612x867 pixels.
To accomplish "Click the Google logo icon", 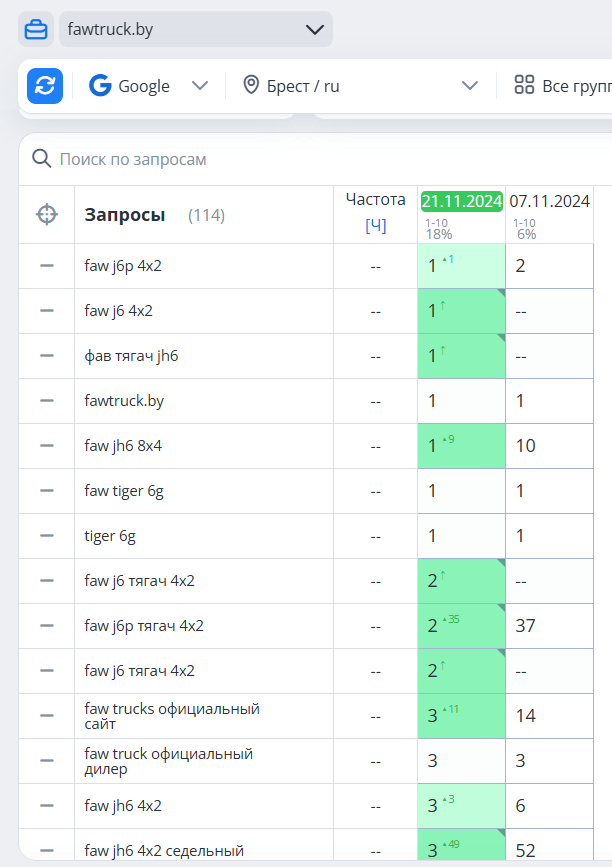I will [x=100, y=86].
